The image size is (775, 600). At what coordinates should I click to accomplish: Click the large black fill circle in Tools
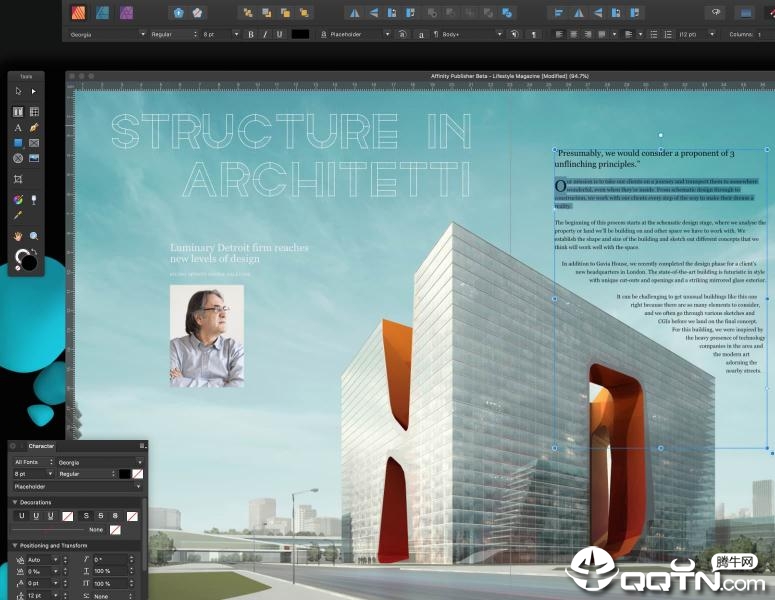click(29, 263)
